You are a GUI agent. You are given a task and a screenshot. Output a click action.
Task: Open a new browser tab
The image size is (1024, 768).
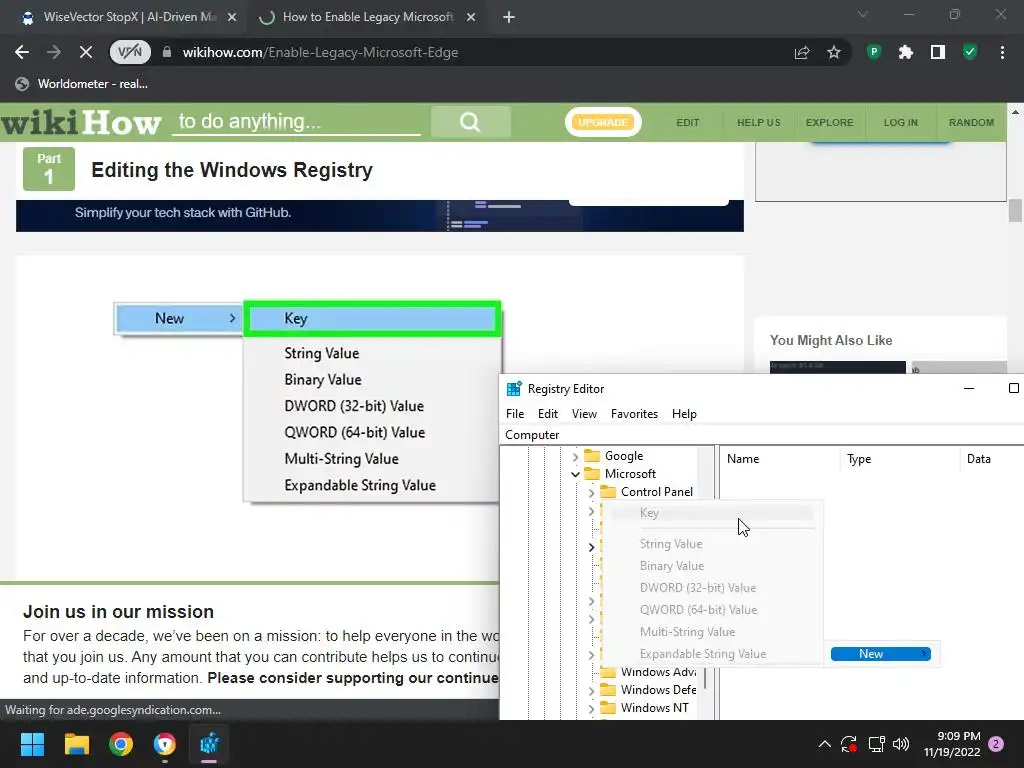[x=509, y=17]
